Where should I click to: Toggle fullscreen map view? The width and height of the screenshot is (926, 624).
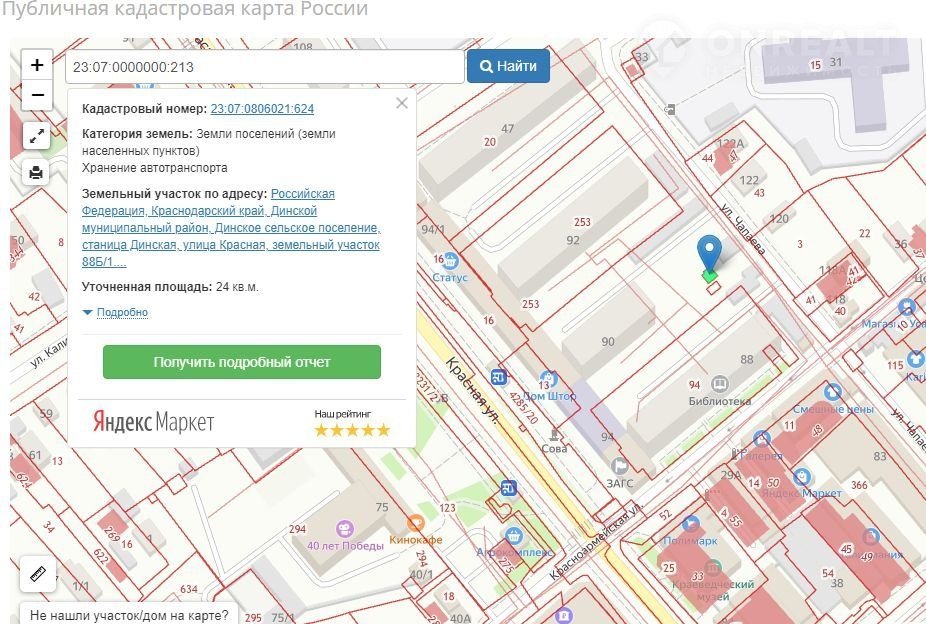point(37,135)
